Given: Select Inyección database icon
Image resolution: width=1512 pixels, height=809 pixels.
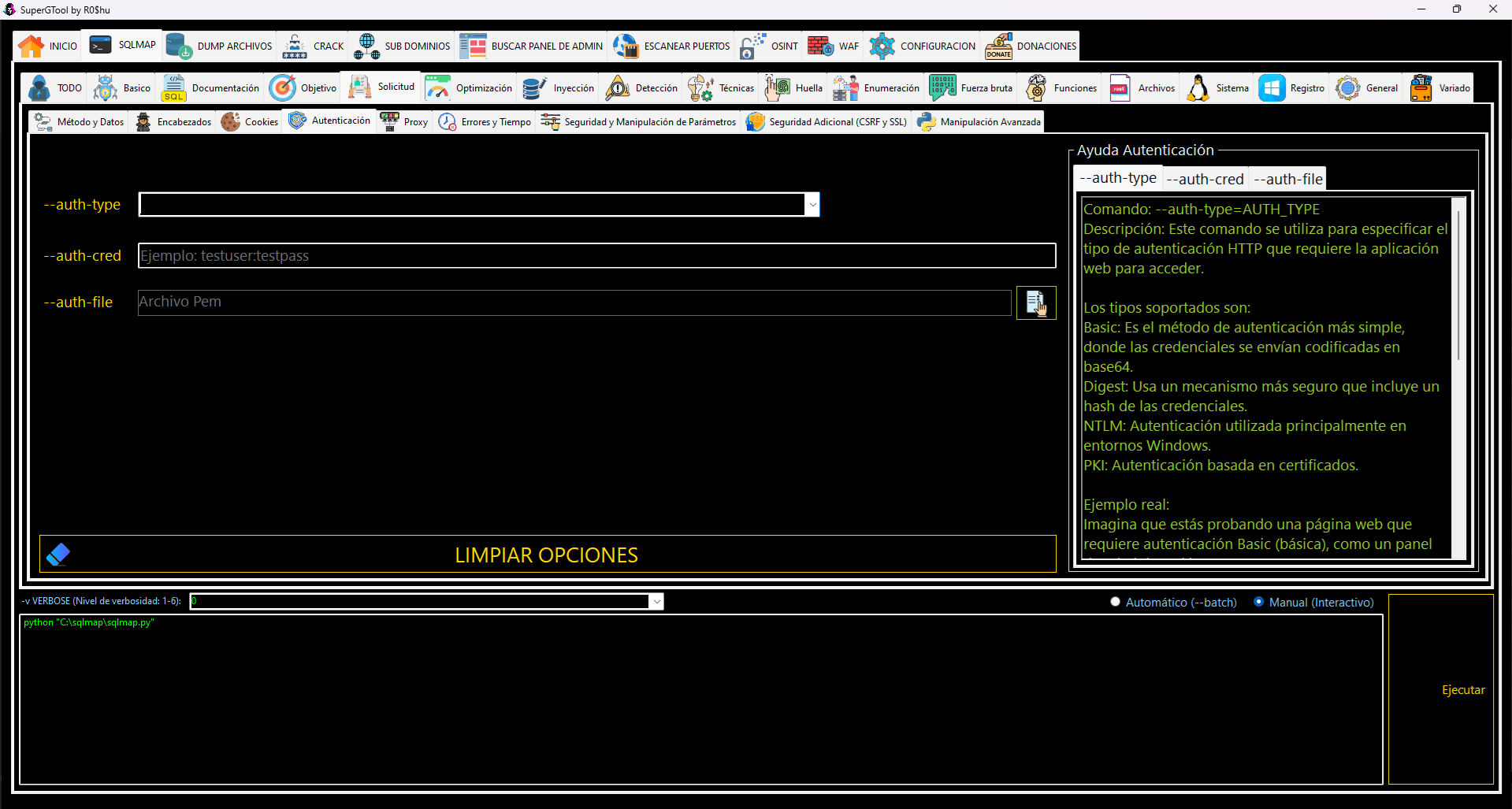Looking at the screenshot, I should tap(535, 88).
